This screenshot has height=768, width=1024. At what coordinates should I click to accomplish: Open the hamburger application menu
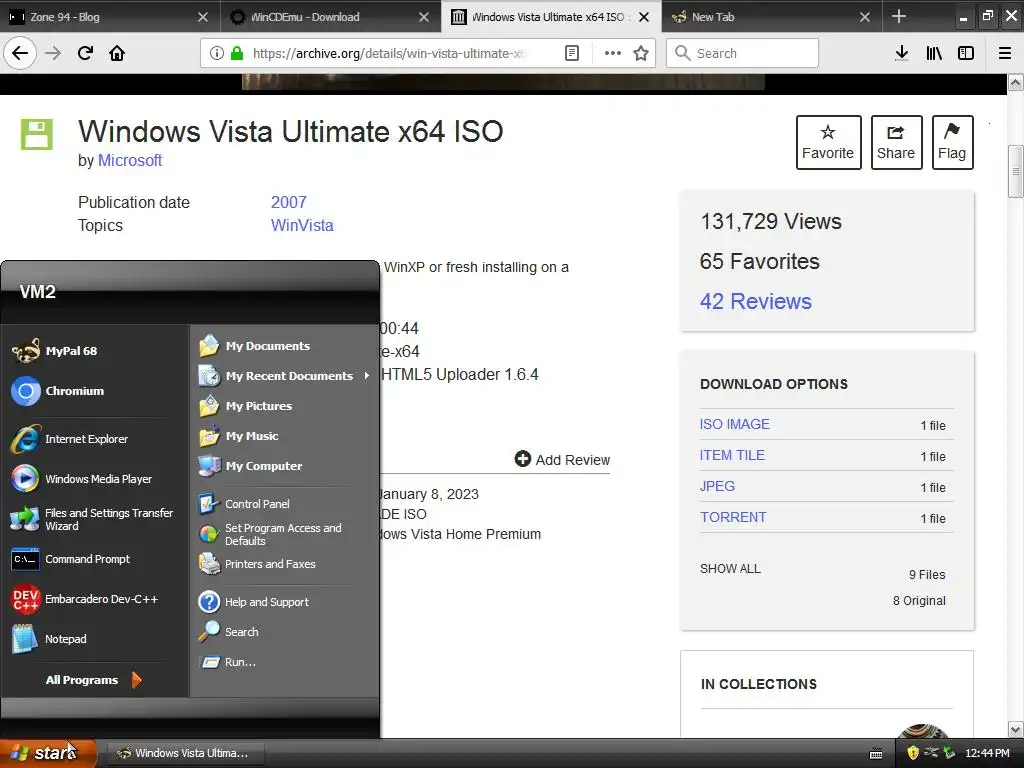[x=1005, y=53]
